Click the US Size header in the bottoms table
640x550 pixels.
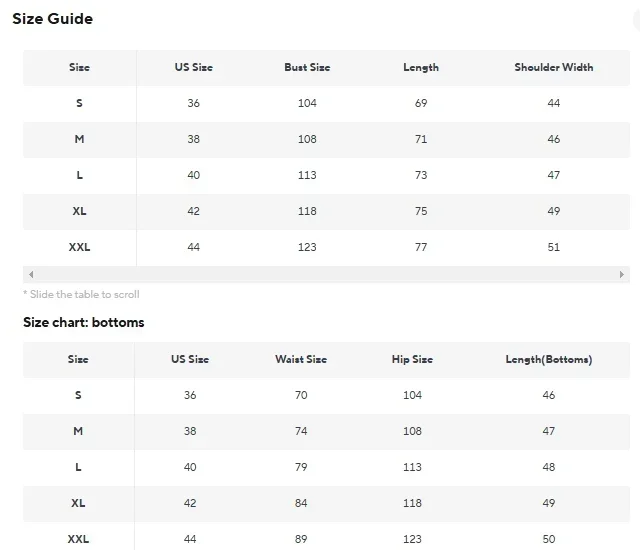click(190, 359)
